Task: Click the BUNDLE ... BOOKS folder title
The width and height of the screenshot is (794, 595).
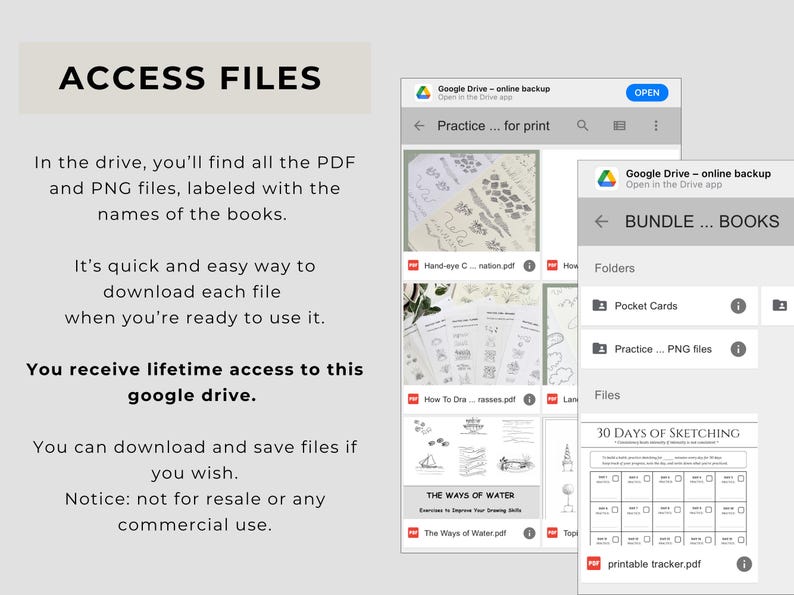Action: [x=702, y=221]
